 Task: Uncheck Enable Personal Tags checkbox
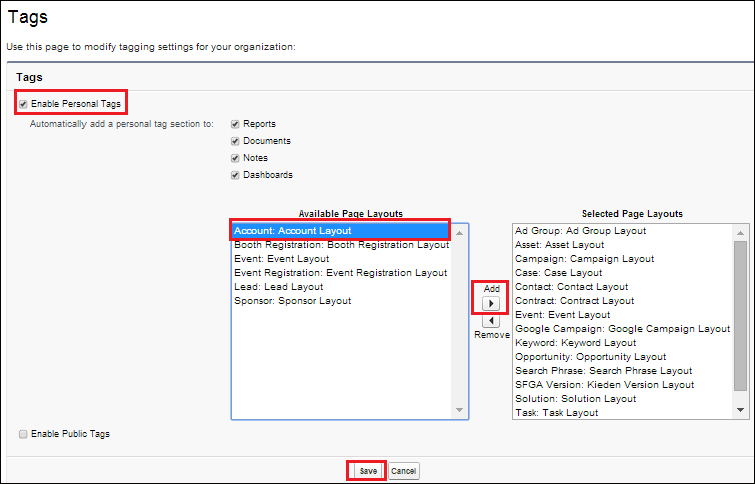23,104
